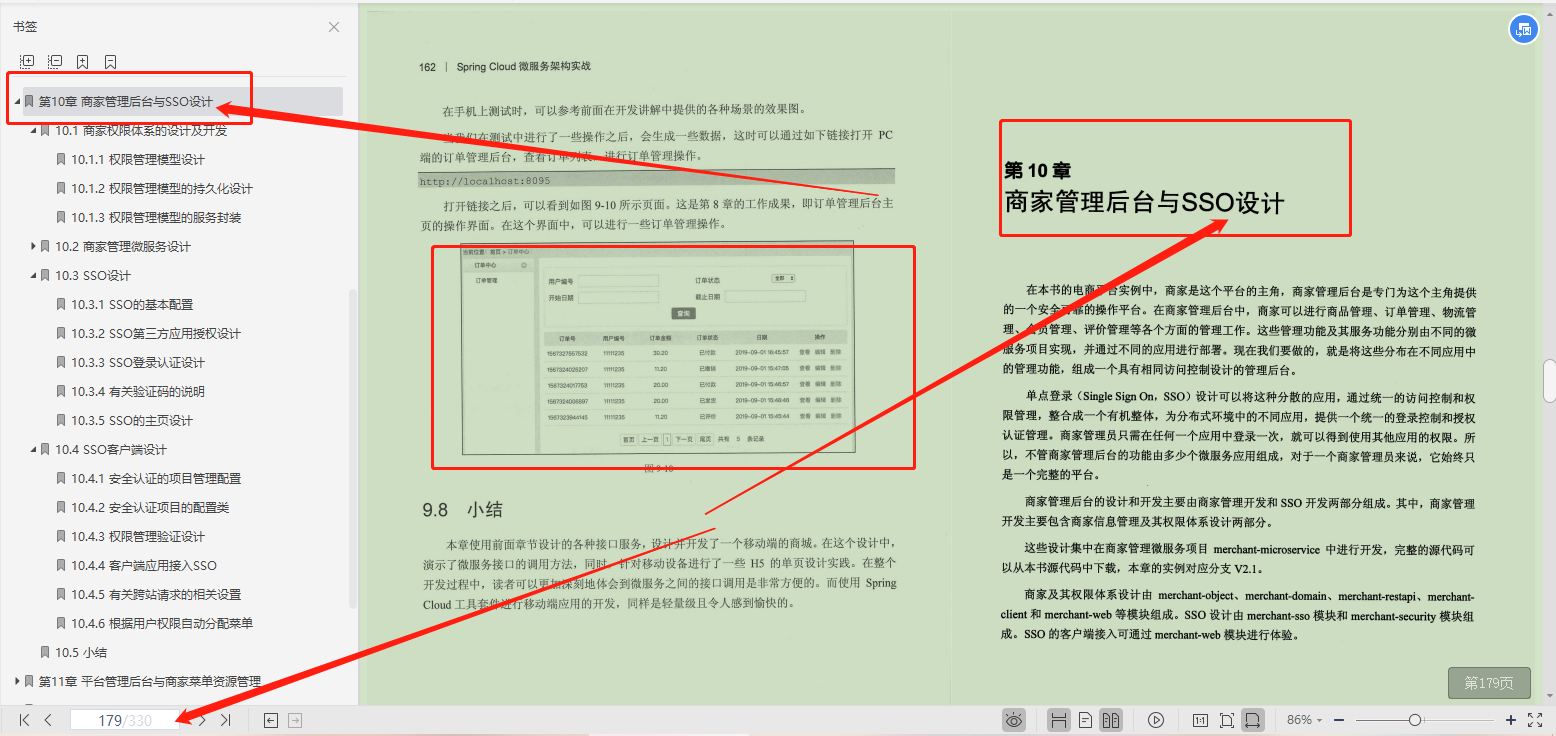The image size is (1556, 736).
Task: Open bookmark 10.1.3 权限管理模型的服务封装
Action: (x=156, y=217)
